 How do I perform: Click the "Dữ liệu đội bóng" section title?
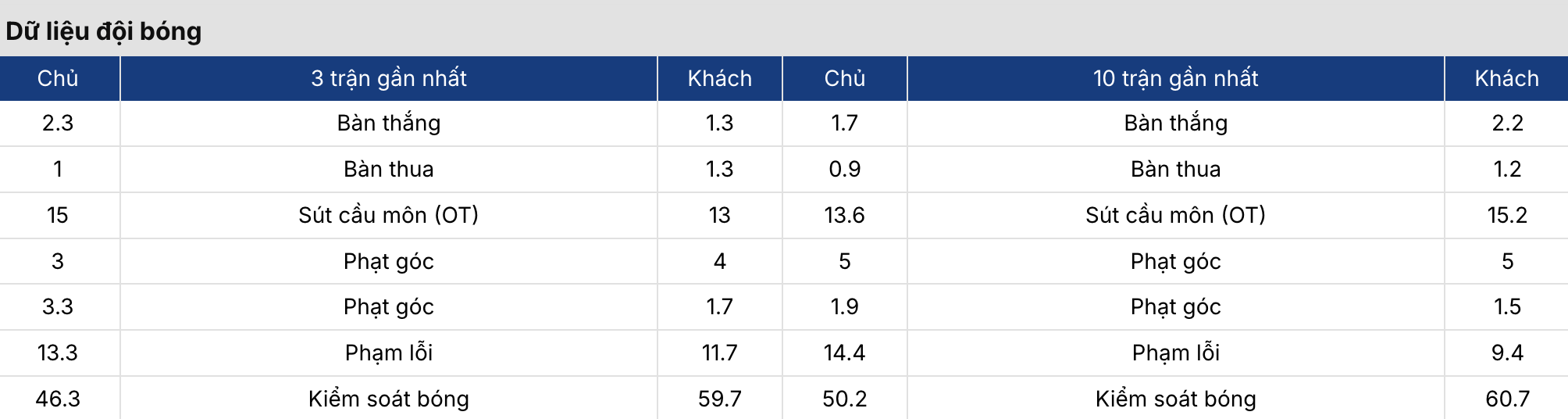click(x=104, y=31)
